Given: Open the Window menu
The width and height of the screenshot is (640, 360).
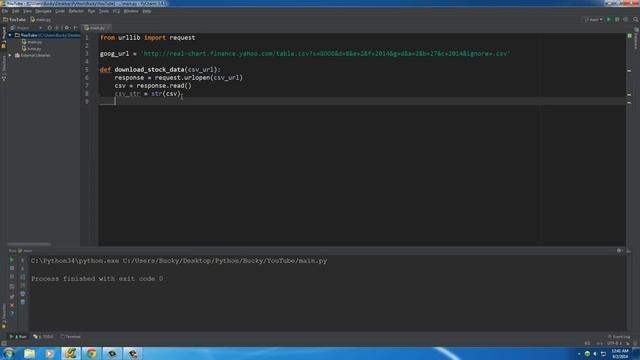Looking at the screenshot, I should 131,11.
